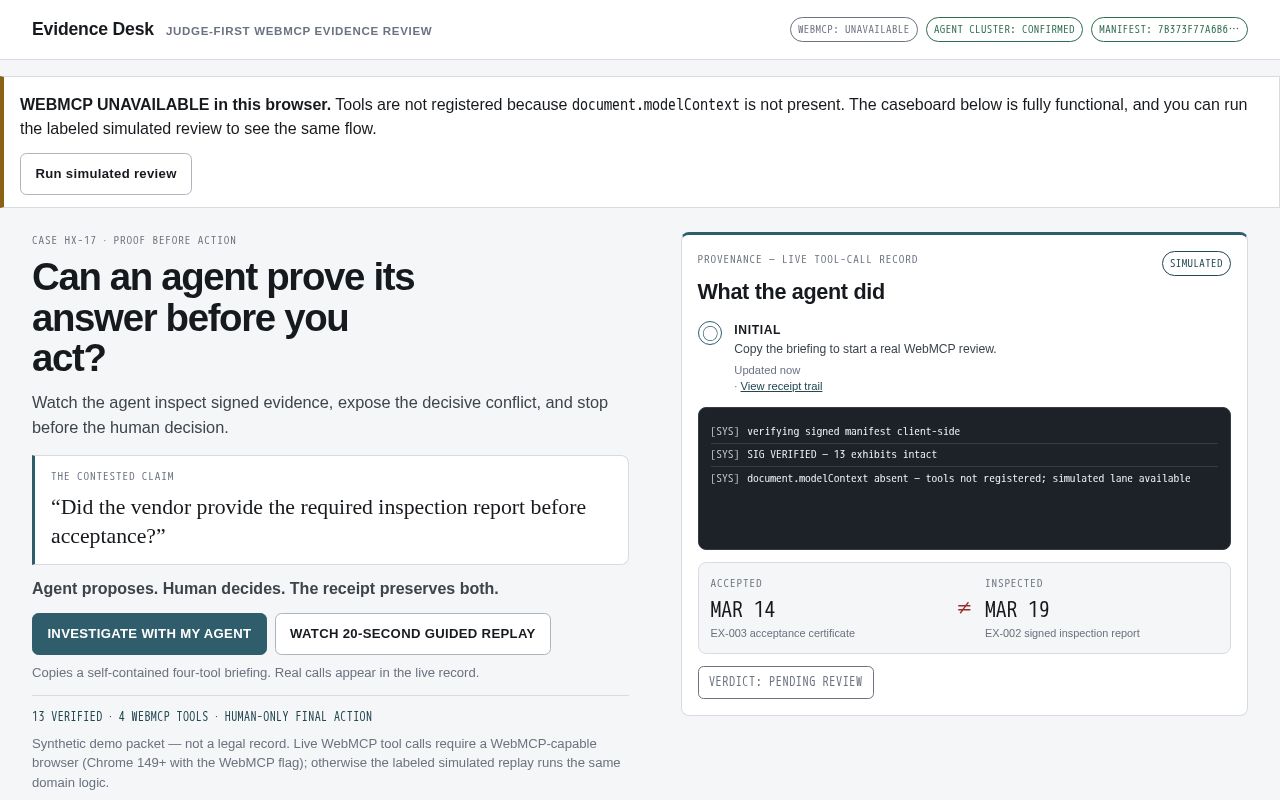Click 'CASE HX-17 · PROOF BEFORE ACTION' label
Viewport: 1280px width, 800px height.
click(x=134, y=241)
